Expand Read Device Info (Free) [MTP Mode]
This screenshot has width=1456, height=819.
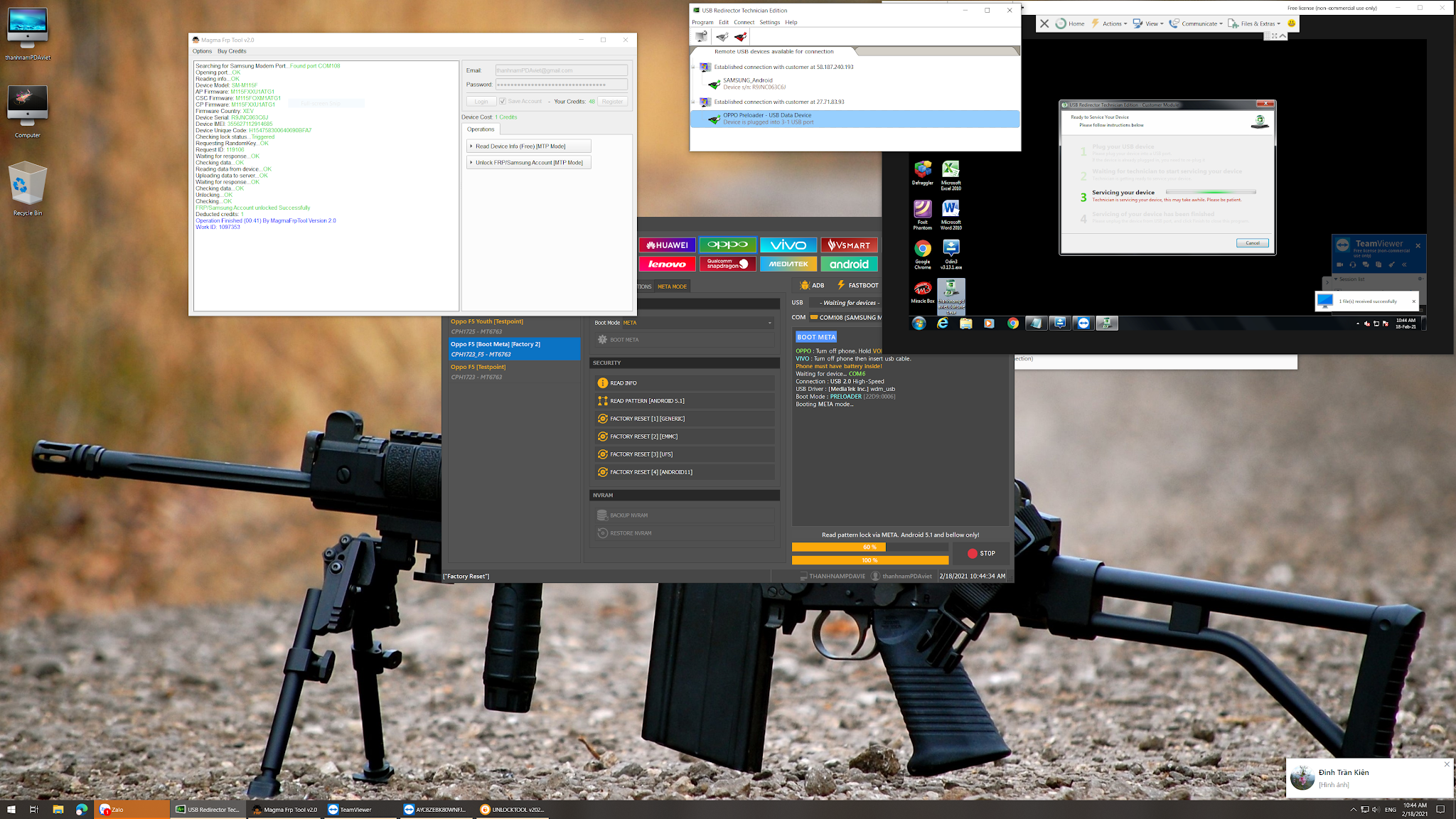pyautogui.click(x=528, y=146)
